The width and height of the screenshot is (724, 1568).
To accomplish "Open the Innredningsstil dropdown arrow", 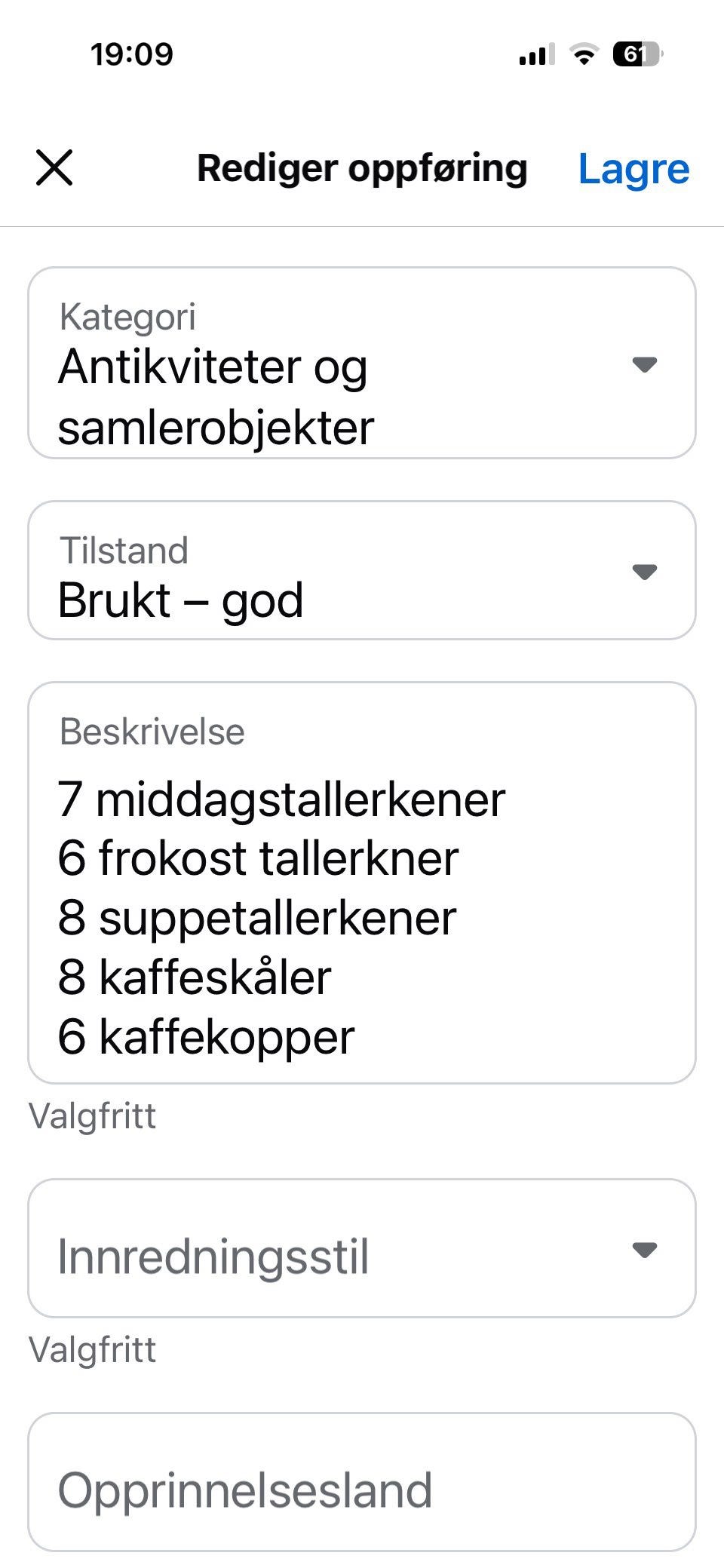I will (644, 1250).
